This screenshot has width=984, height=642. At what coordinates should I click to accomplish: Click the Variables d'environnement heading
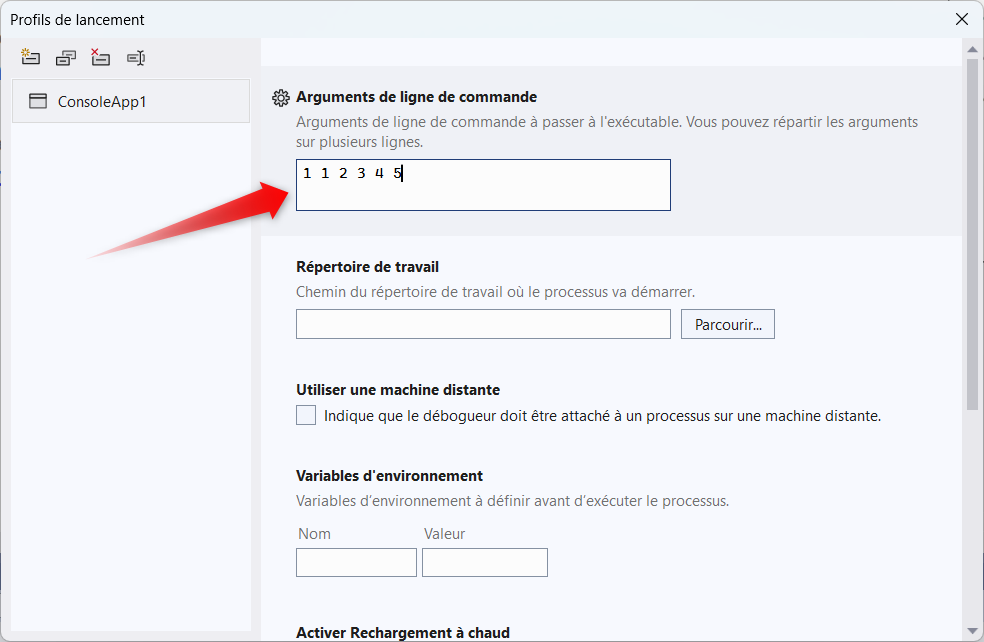point(390,476)
